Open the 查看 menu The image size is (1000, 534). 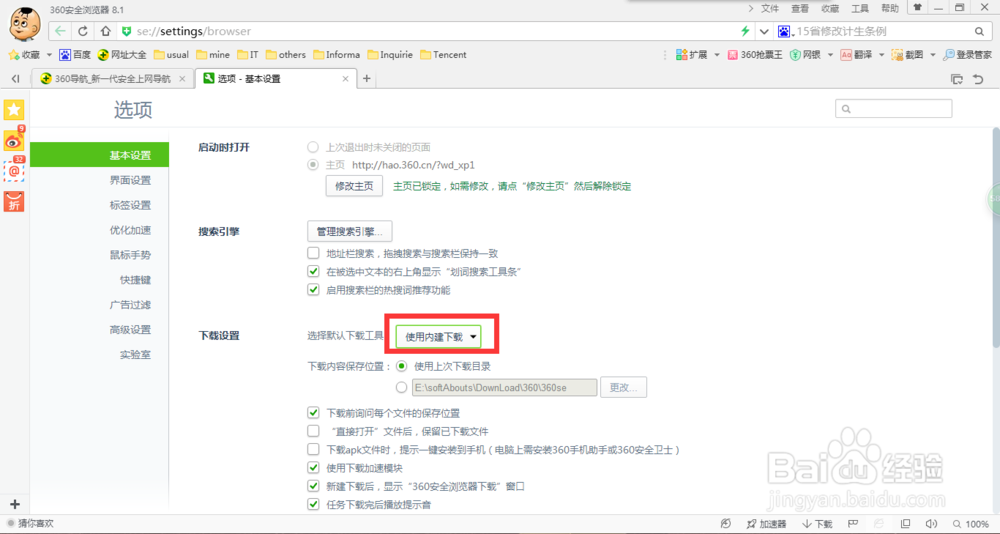800,8
